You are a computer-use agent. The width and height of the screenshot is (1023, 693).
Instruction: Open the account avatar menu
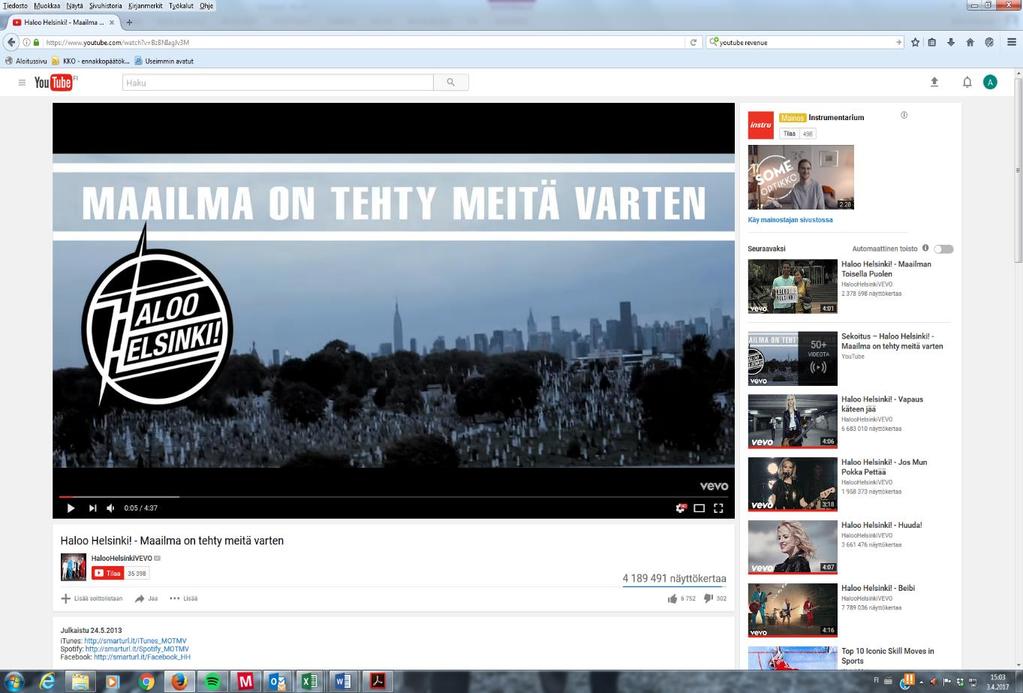point(990,82)
